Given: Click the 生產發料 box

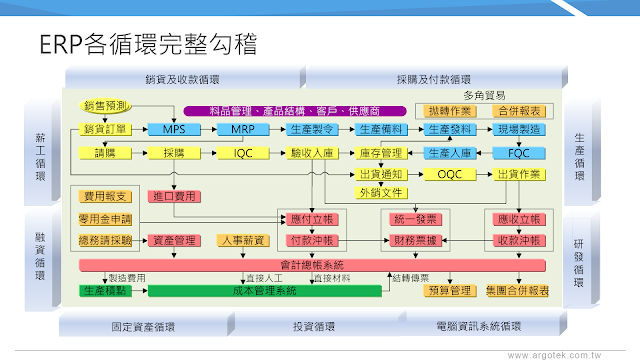Looking at the screenshot, I should (450, 129).
